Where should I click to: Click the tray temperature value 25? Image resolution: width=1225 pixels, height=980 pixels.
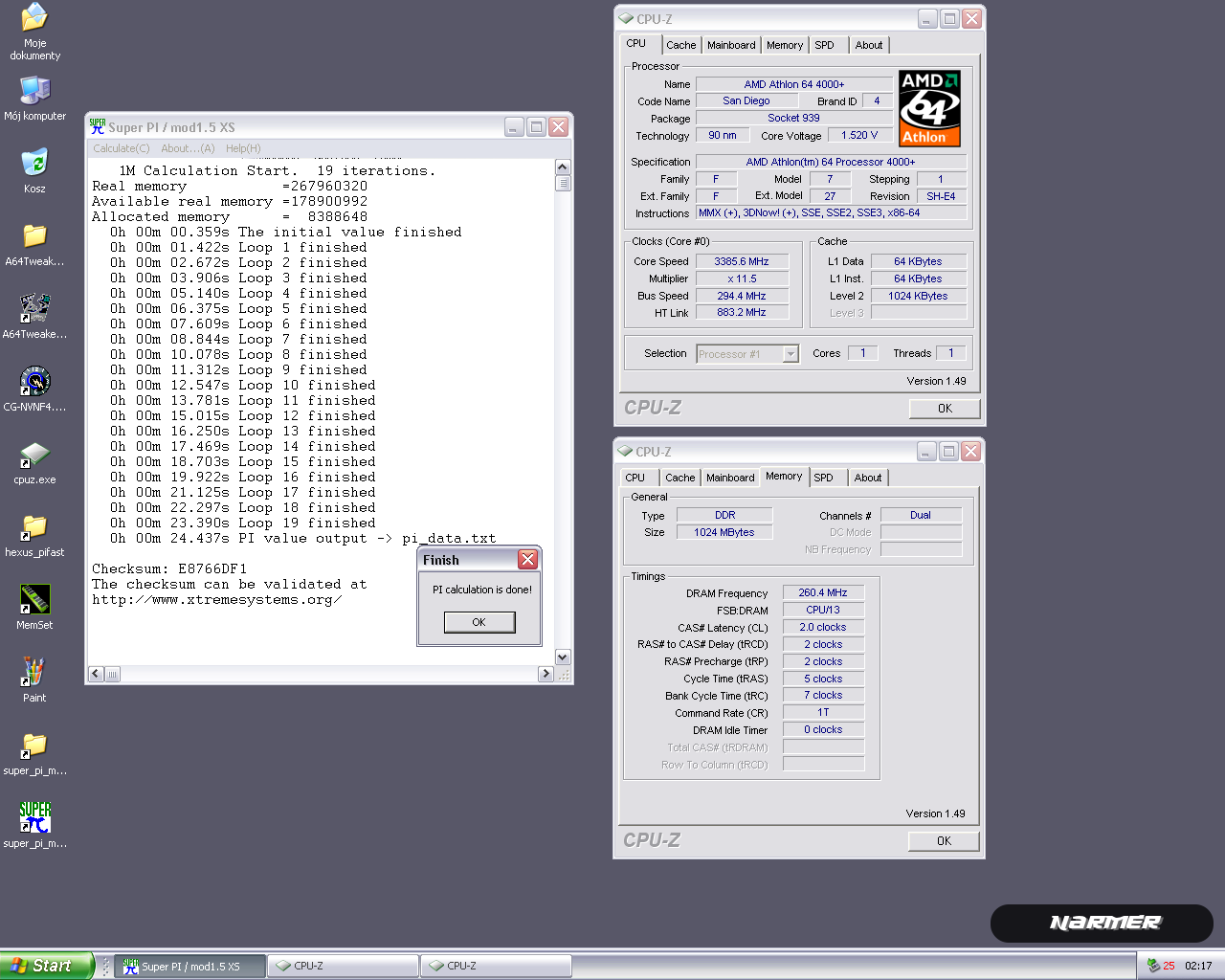1169,966
